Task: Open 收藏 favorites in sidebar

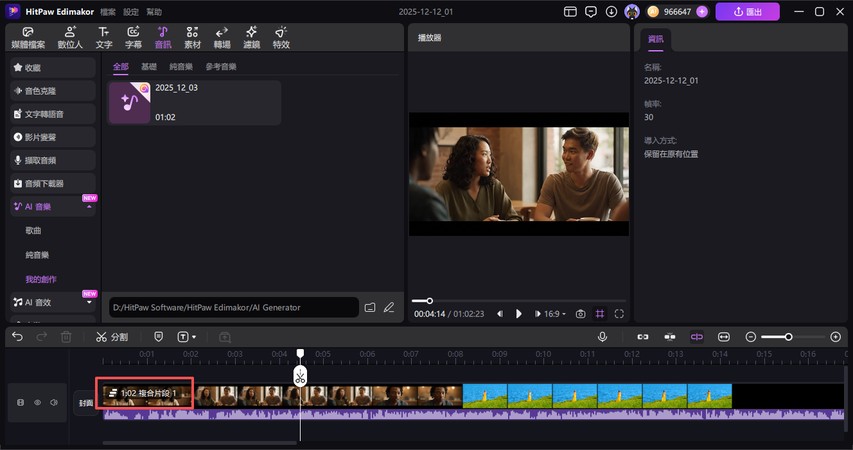Action: (53, 67)
